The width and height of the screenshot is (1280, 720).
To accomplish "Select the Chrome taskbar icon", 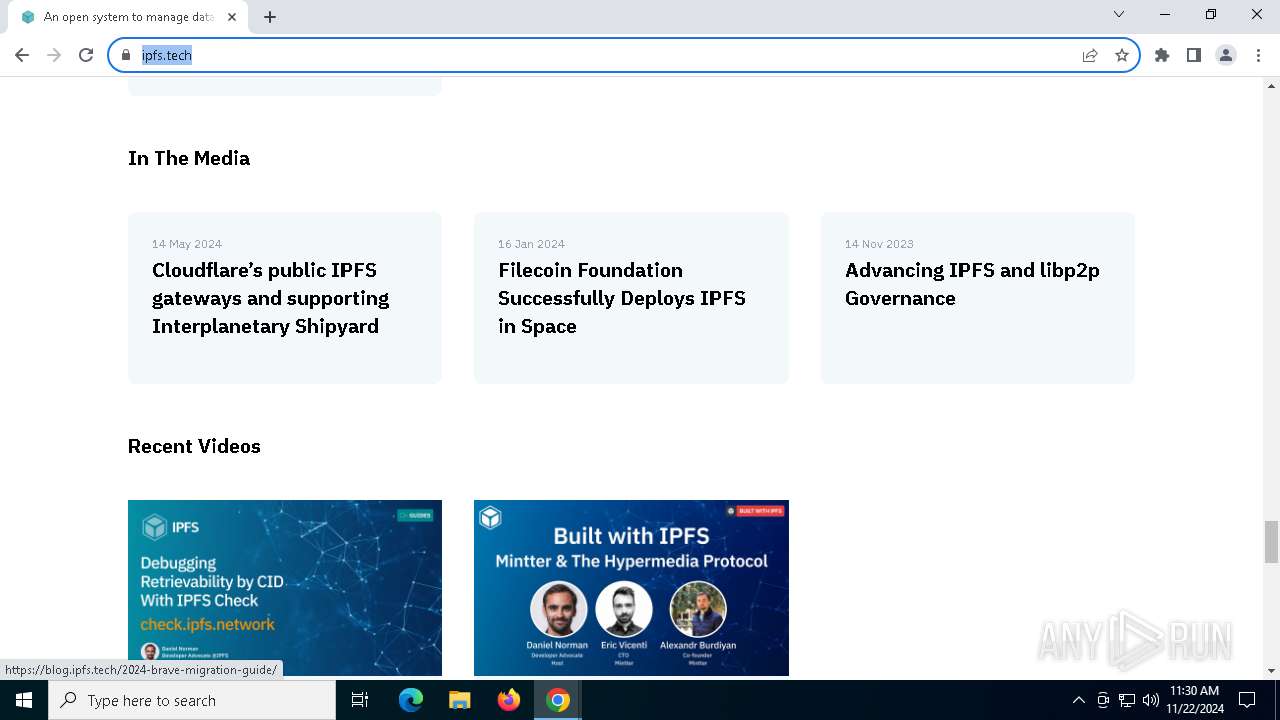I will (558, 700).
